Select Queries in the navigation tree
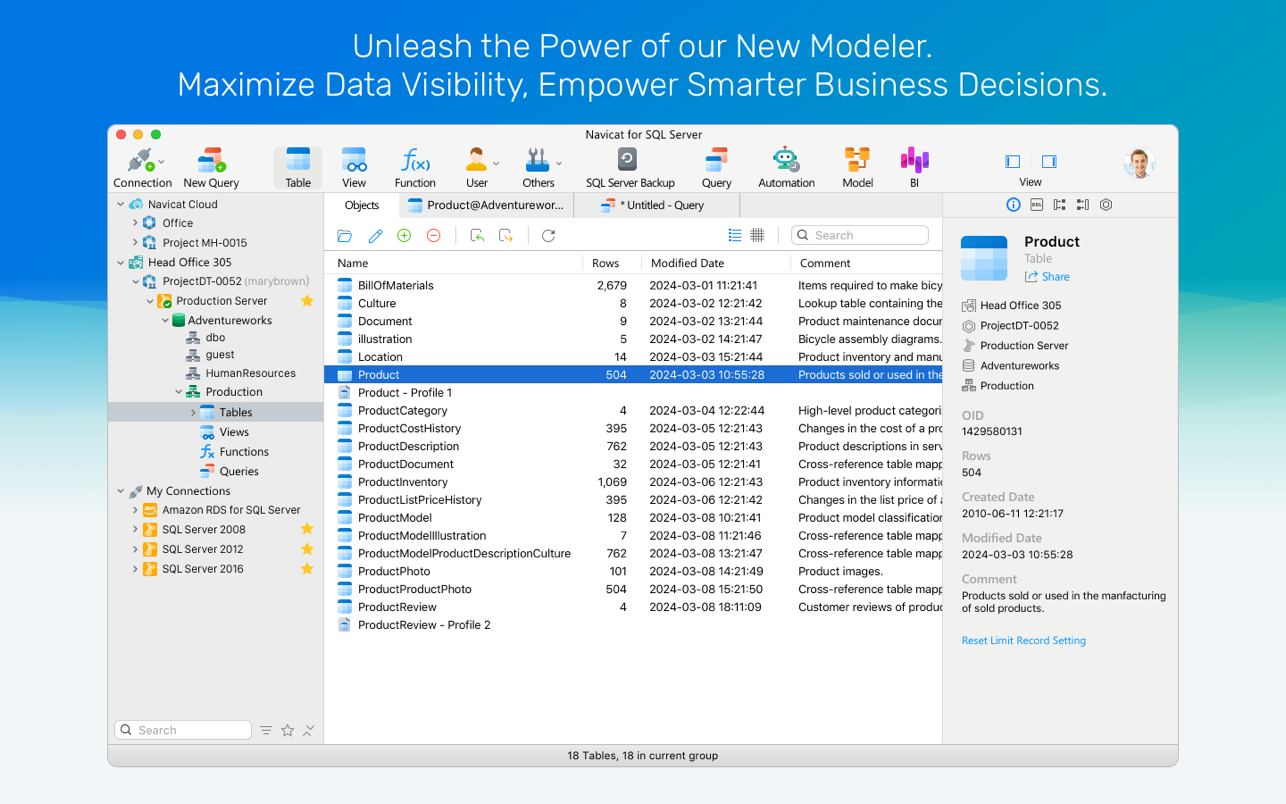The height and width of the screenshot is (804, 1286). coord(229,471)
